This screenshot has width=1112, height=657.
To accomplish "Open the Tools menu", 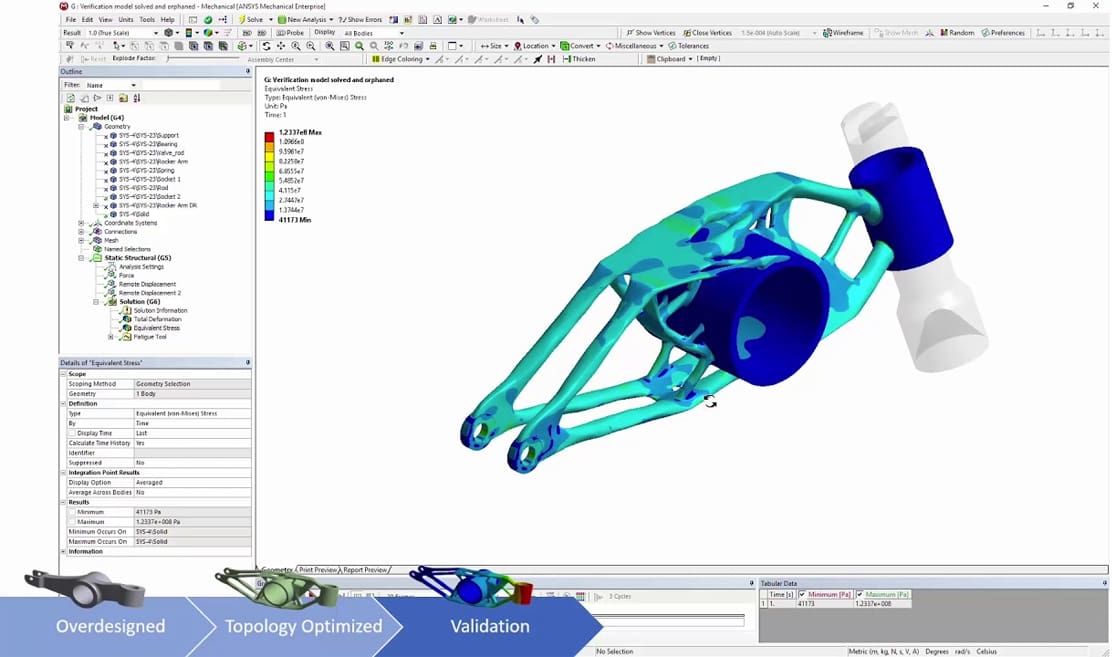I will tap(147, 20).
